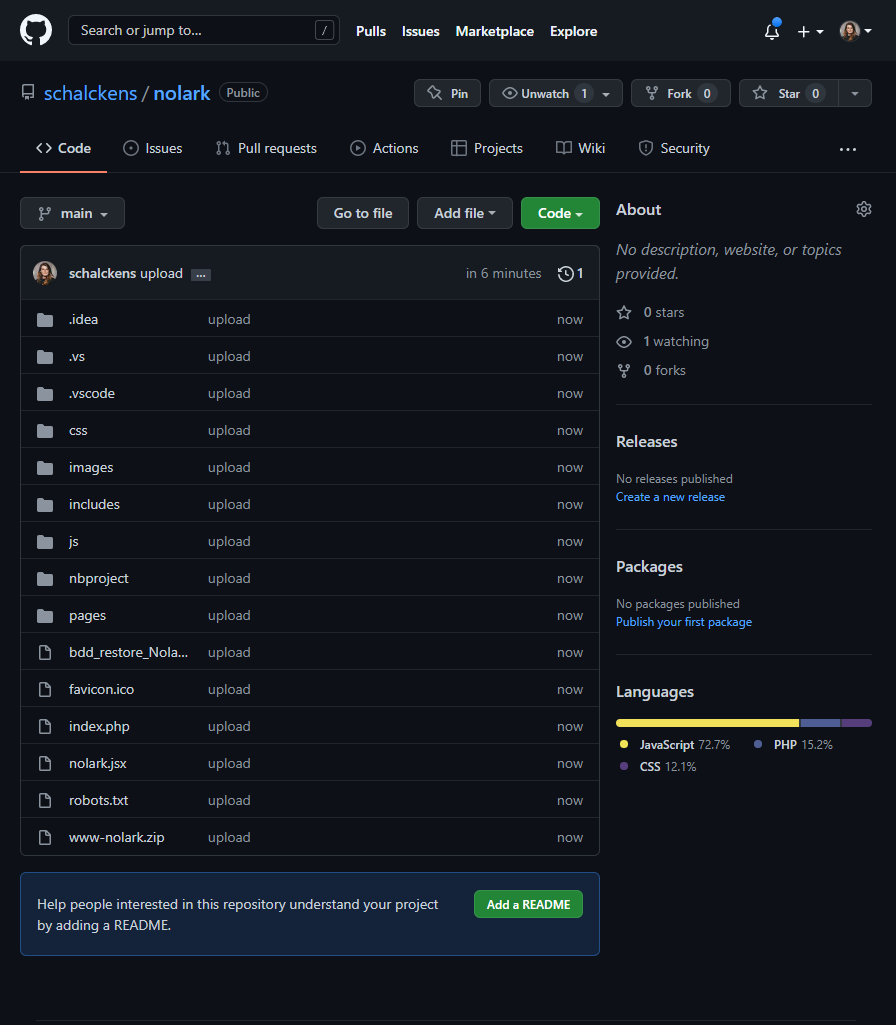Open nolark repository name link
This screenshot has height=1025, width=896.
[x=182, y=93]
